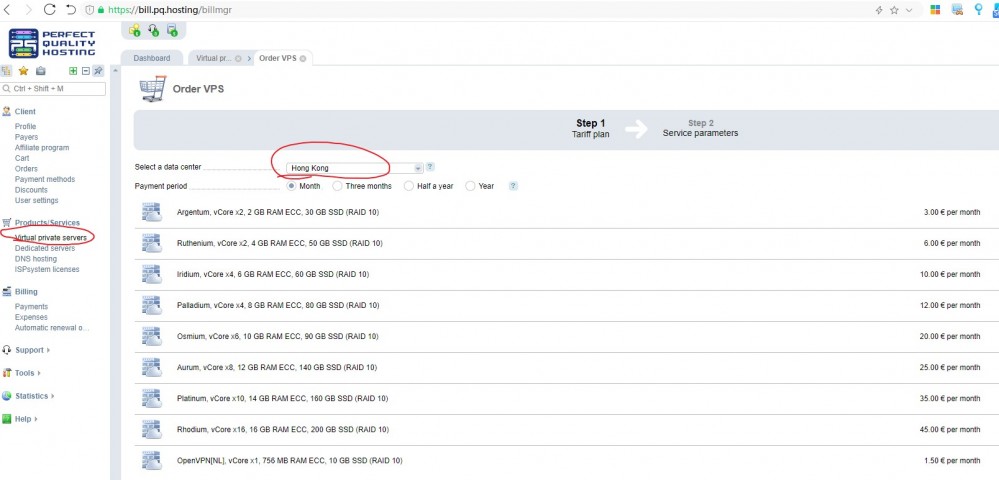Reload the page with browser refresh icon
This screenshot has height=480, width=999.
pos(49,9)
